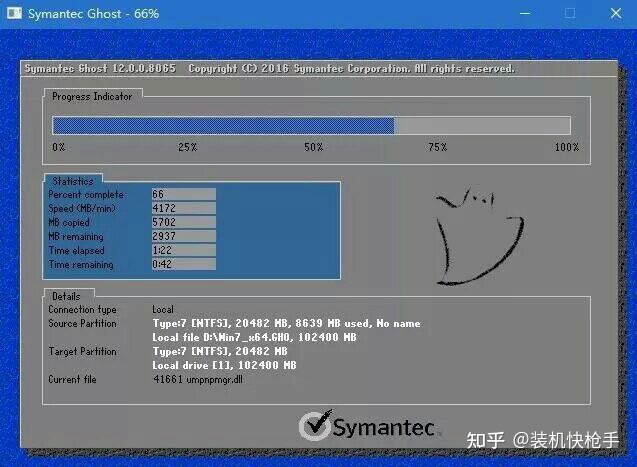
Task: Click the 75% progress label
Action: [x=438, y=147]
